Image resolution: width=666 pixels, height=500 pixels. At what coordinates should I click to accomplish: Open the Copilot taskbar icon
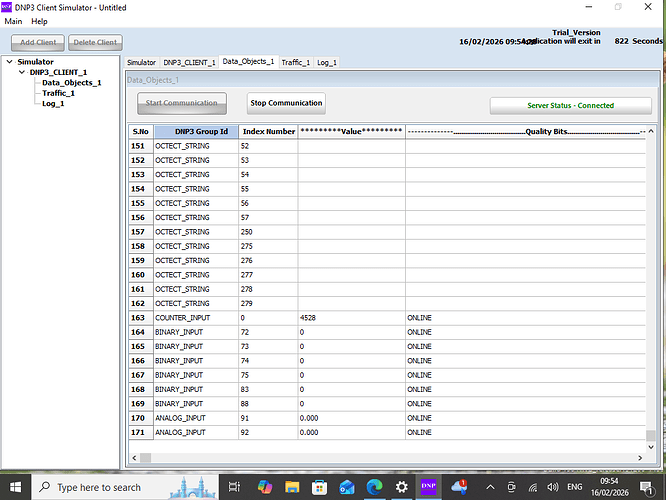pos(265,486)
